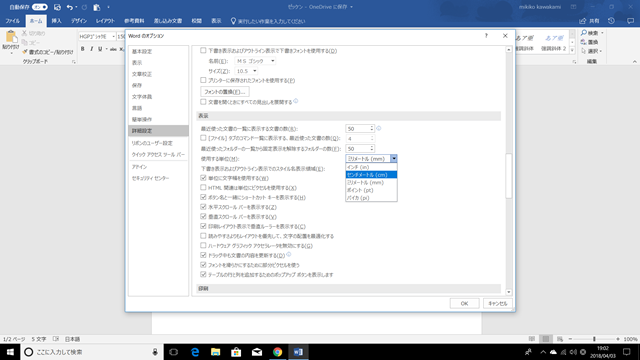This screenshot has height=360, width=640.
Task: Toggle the AutoSave (自動保存) switch
Action: coord(40,7)
